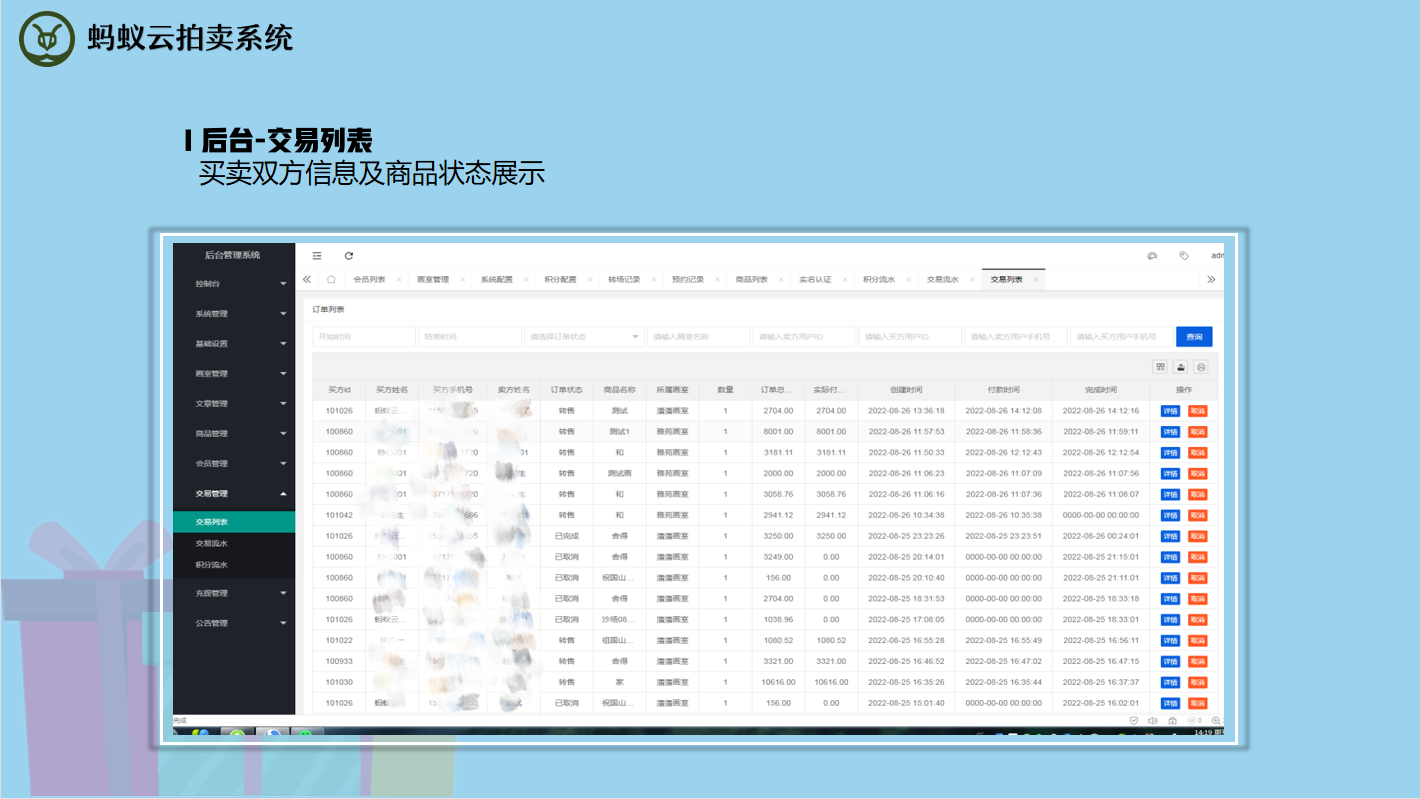
Task: Collapse the 交易管理 sidebar menu
Action: 240,494
